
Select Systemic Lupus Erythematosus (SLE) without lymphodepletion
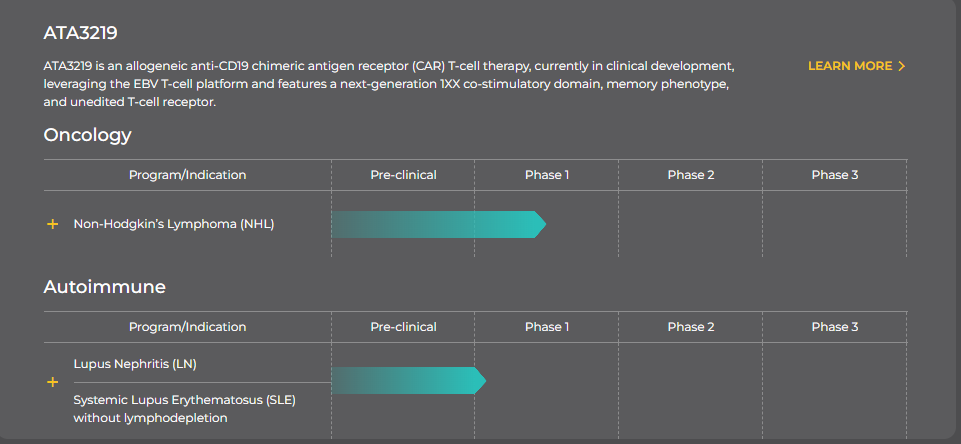[184, 409]
